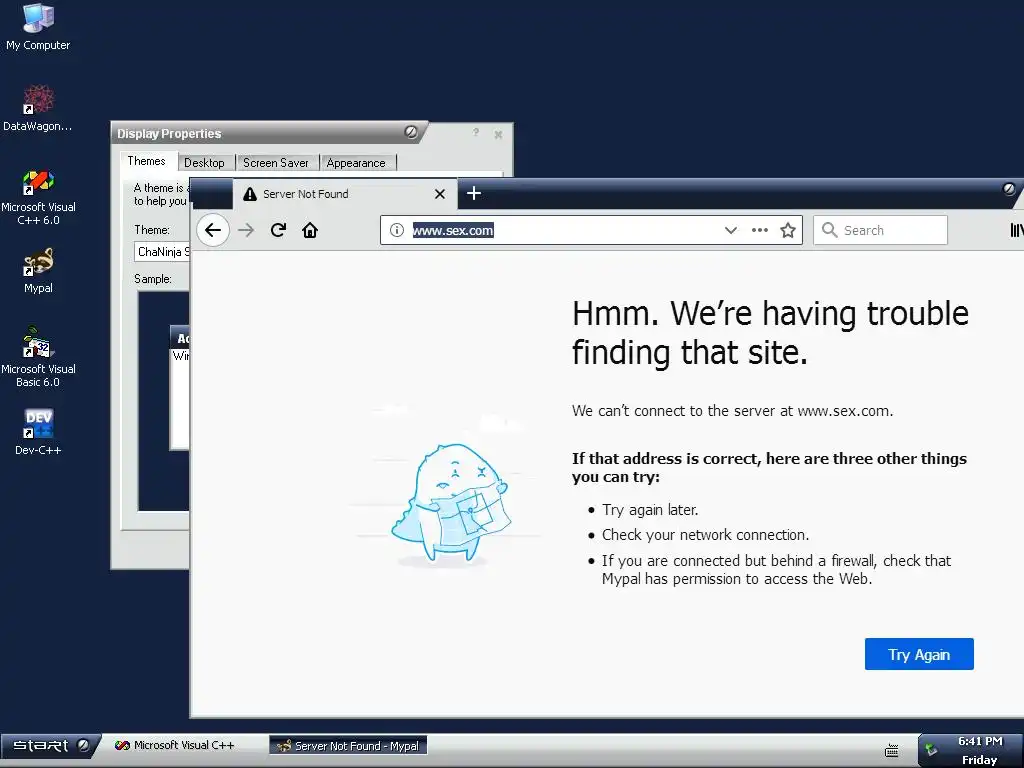Reload the page with the refresh icon
This screenshot has height=768, width=1024.
pyautogui.click(x=278, y=230)
